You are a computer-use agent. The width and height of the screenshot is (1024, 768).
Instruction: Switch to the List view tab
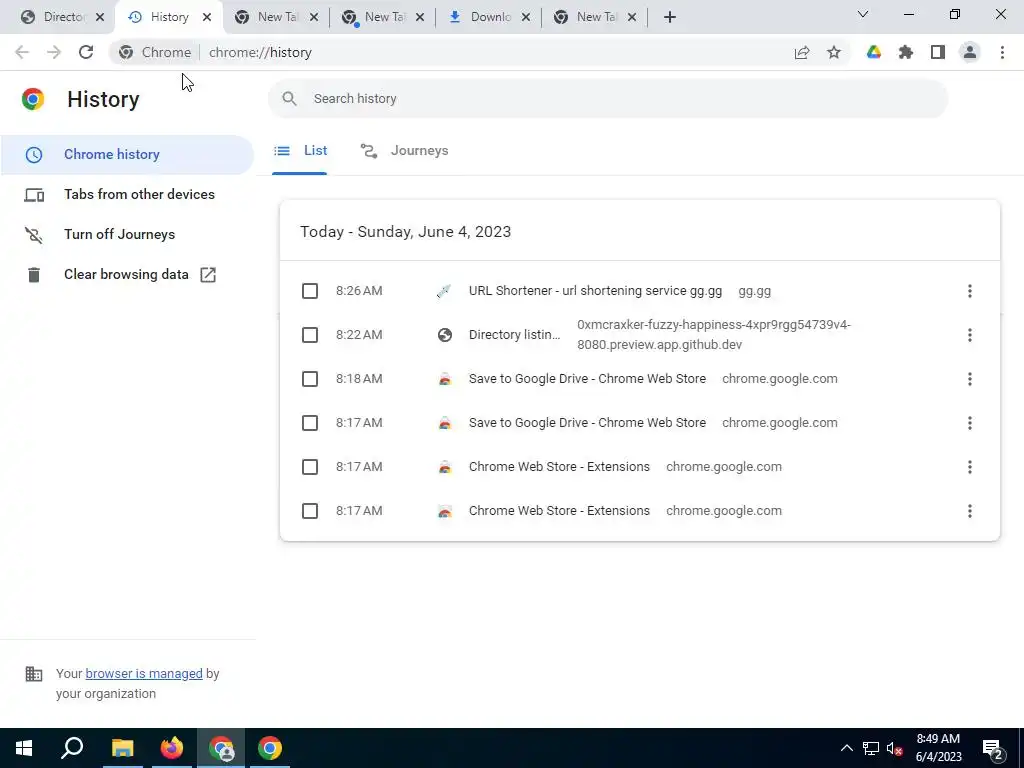[x=300, y=151]
